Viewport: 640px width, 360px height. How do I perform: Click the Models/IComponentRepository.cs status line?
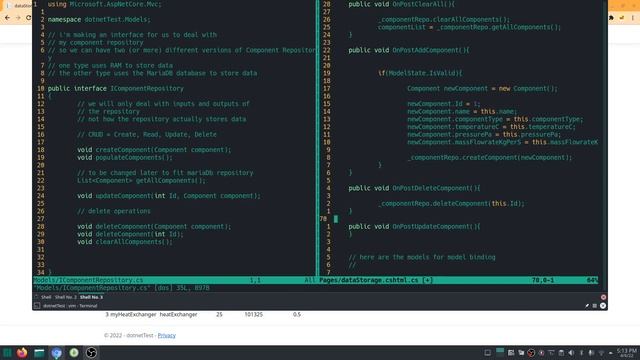coord(174,280)
